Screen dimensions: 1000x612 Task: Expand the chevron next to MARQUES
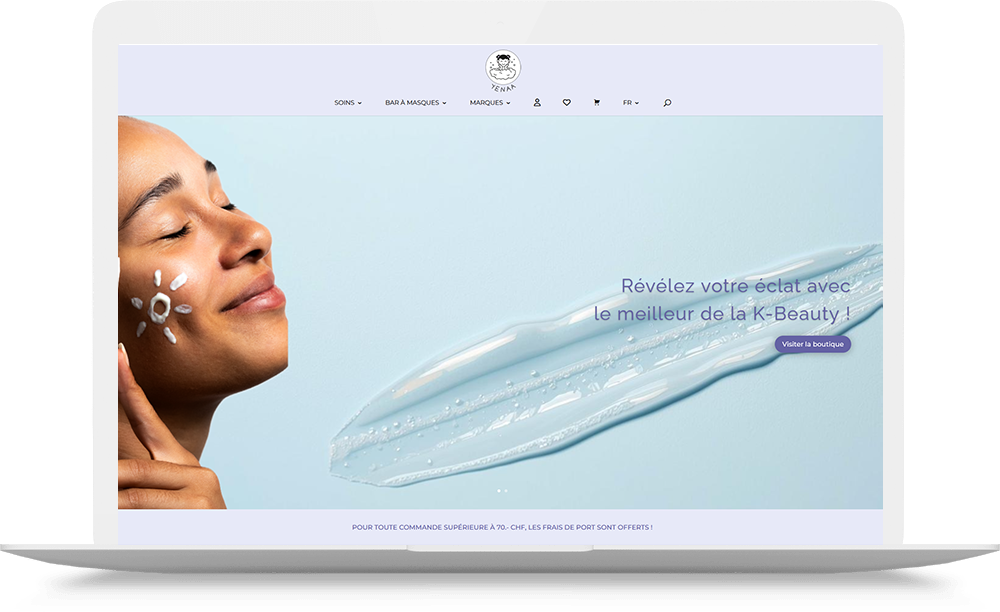(508, 103)
